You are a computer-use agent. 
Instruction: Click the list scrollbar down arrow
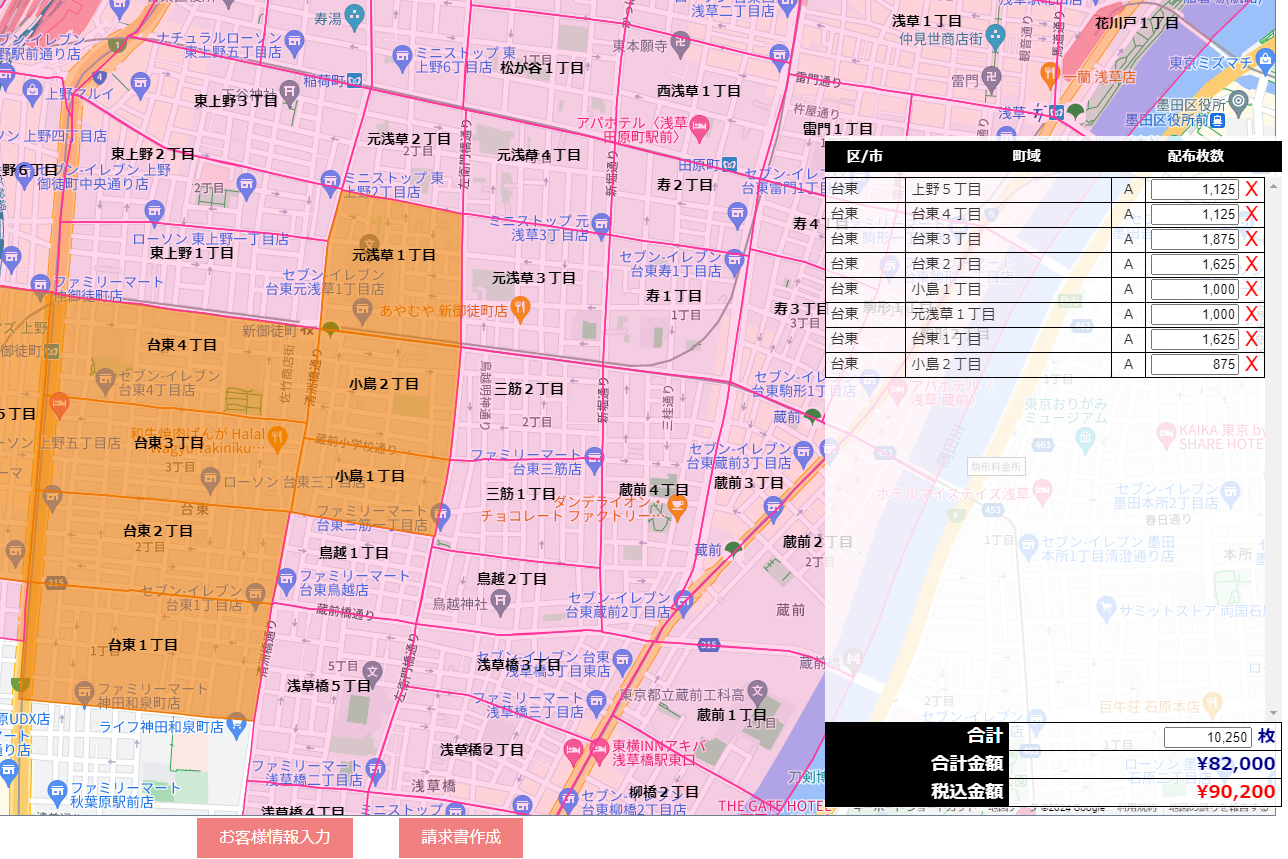(x=1274, y=712)
